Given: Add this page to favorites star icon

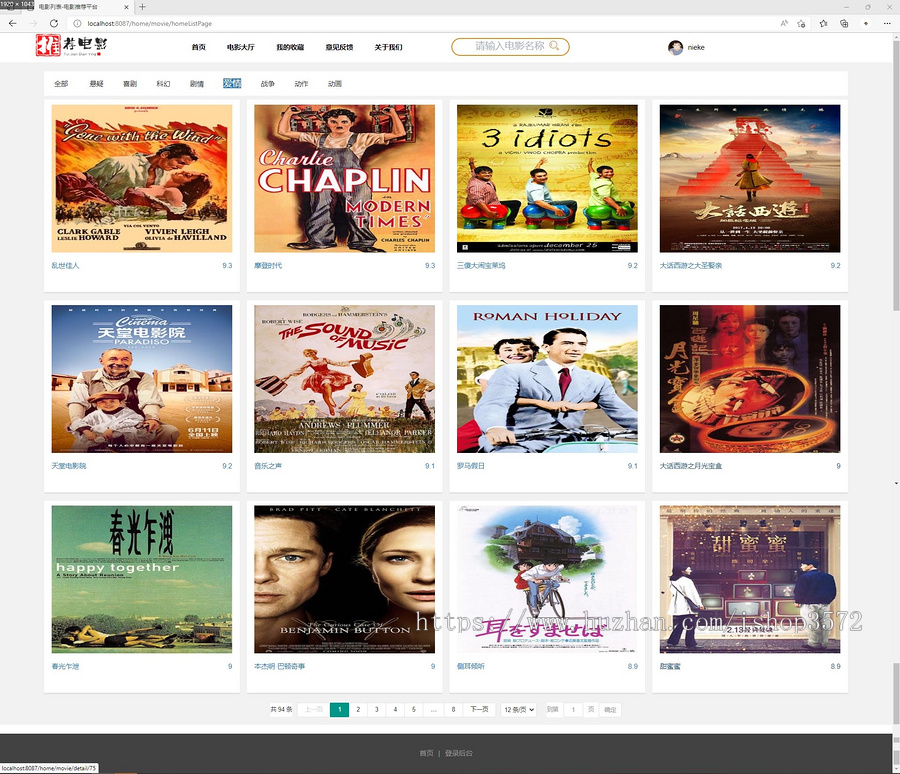Looking at the screenshot, I should [801, 24].
